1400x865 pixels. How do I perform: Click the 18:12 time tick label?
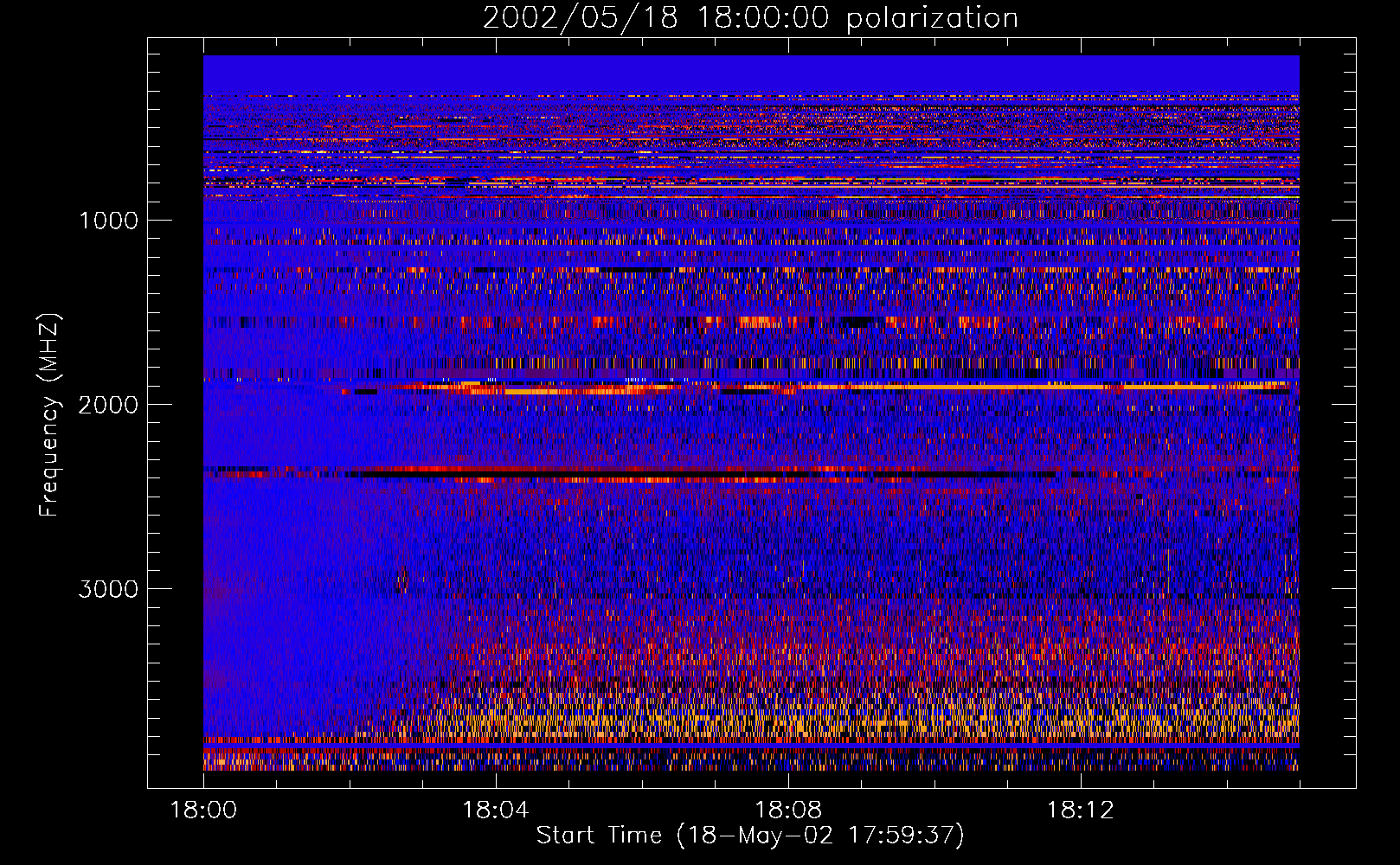click(1081, 811)
